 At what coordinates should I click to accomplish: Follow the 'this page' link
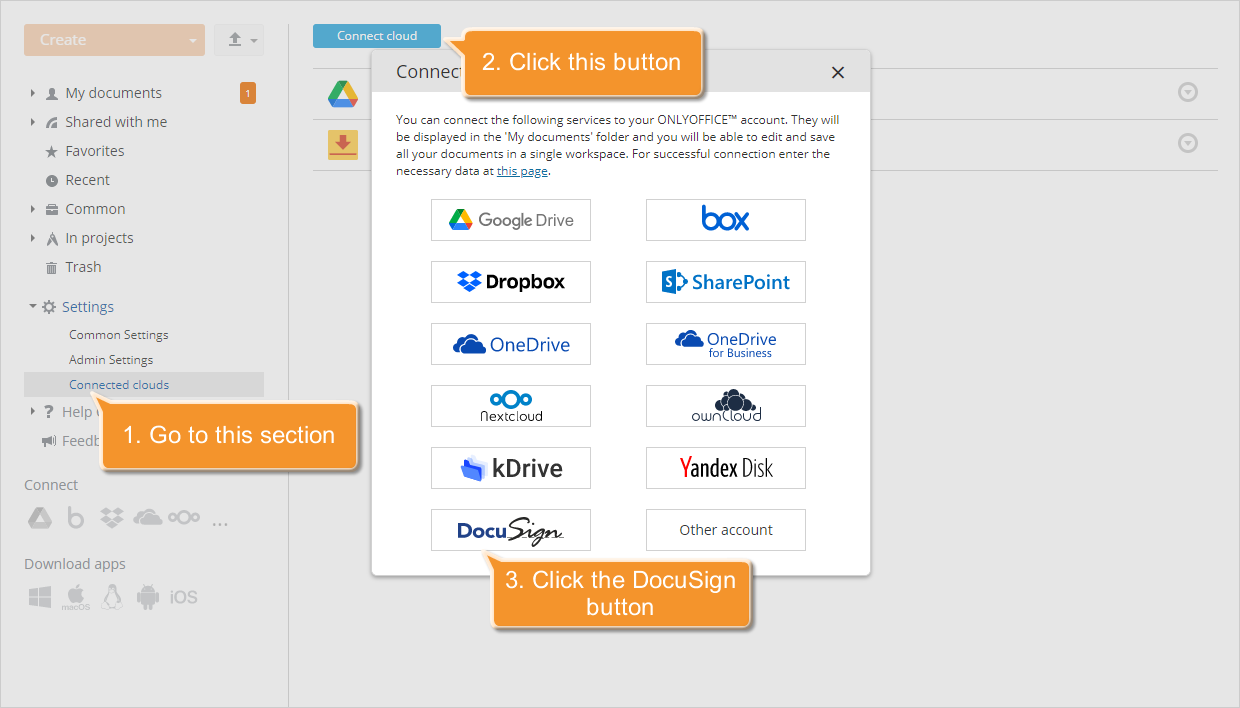point(522,171)
